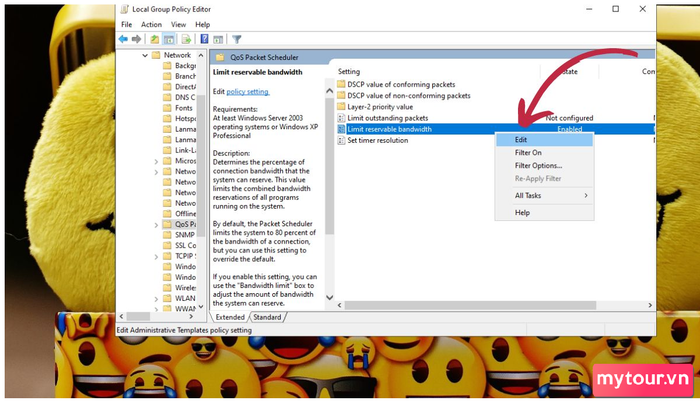Select the SNMP folder in tree

[184, 235]
